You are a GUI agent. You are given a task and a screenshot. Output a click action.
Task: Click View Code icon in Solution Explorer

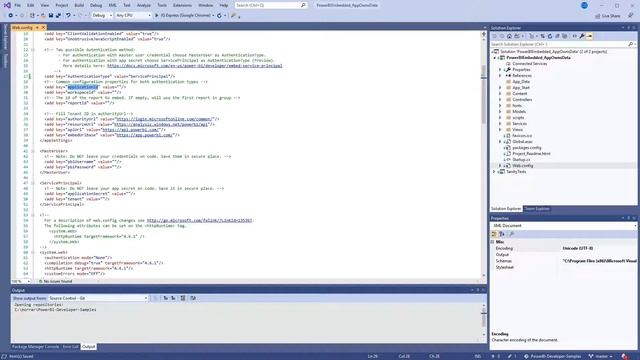click(575, 36)
